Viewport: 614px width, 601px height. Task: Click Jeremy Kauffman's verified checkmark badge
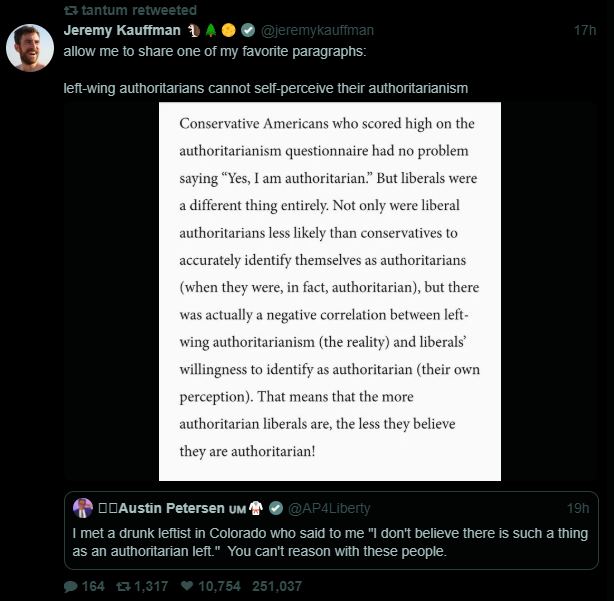tap(250, 30)
